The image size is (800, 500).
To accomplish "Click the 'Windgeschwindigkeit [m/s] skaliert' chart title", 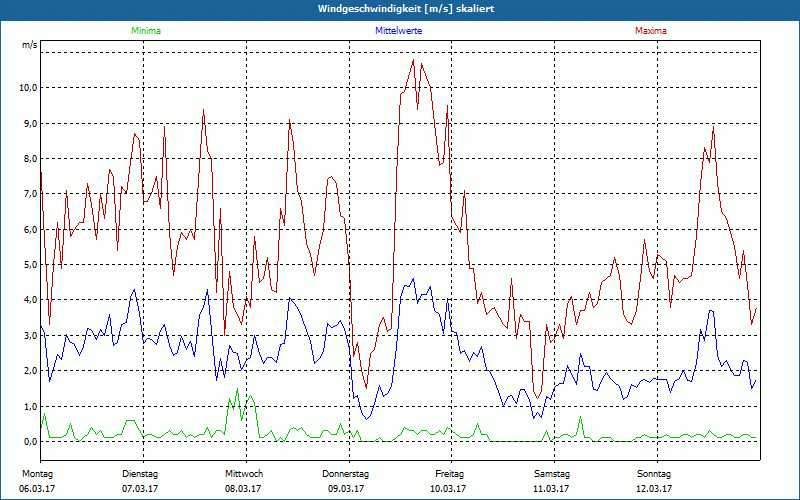I will tap(406, 9).
